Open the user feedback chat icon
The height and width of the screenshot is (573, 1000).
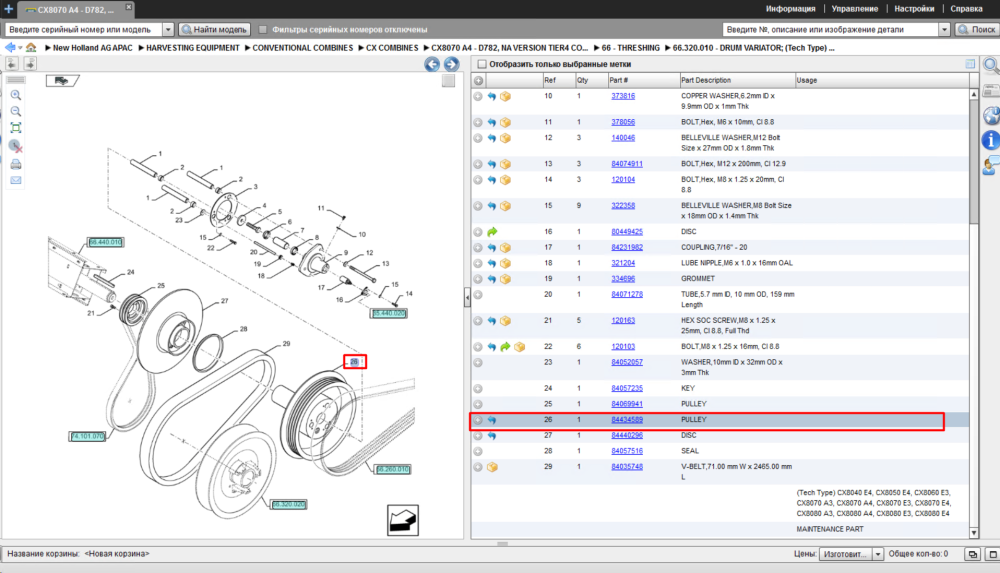(x=991, y=165)
